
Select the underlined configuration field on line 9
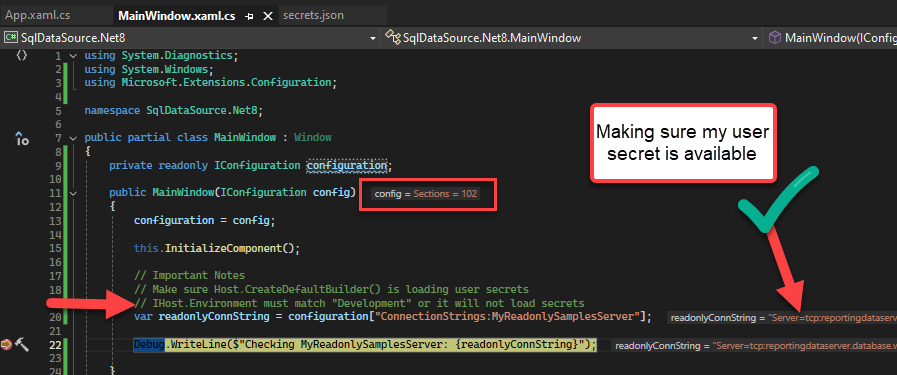click(347, 166)
